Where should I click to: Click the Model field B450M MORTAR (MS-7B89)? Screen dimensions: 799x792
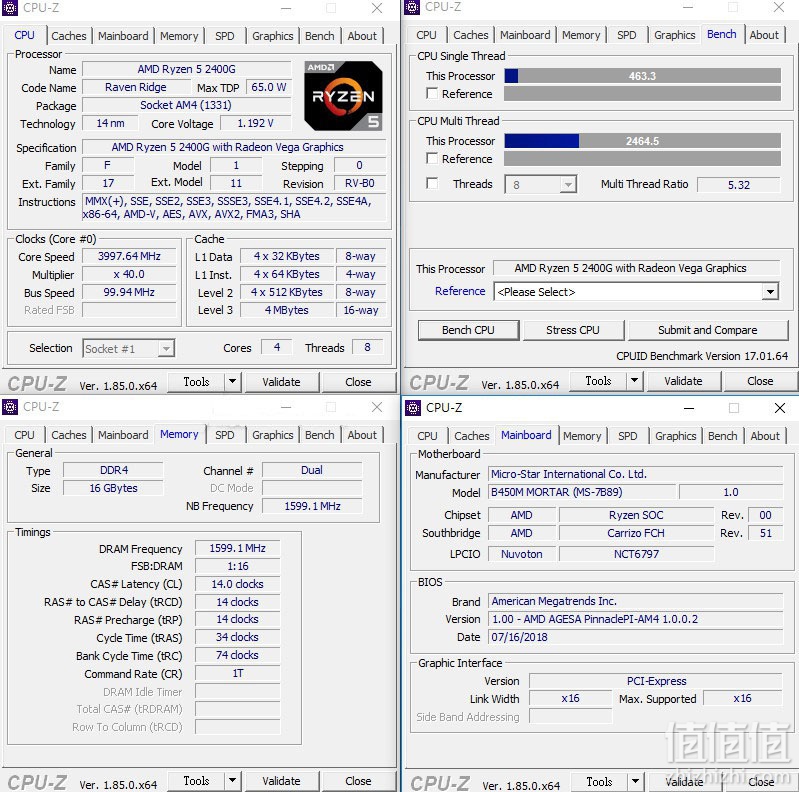pos(582,492)
